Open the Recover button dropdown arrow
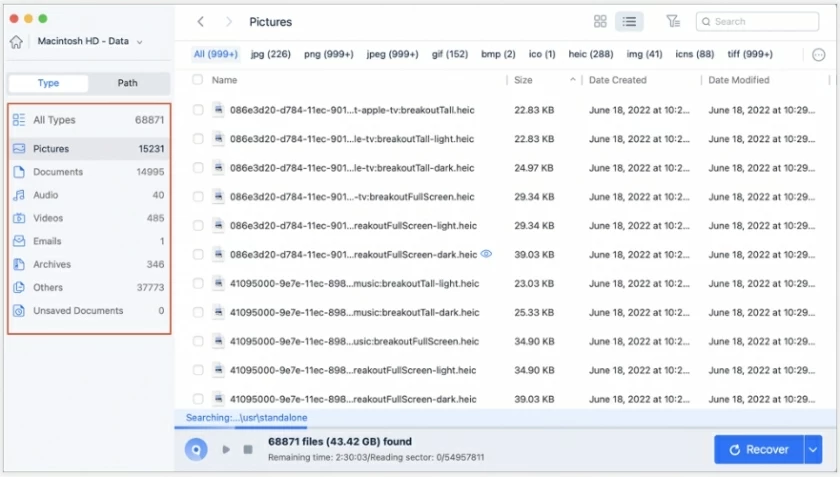This screenshot has height=477, width=840. point(812,449)
